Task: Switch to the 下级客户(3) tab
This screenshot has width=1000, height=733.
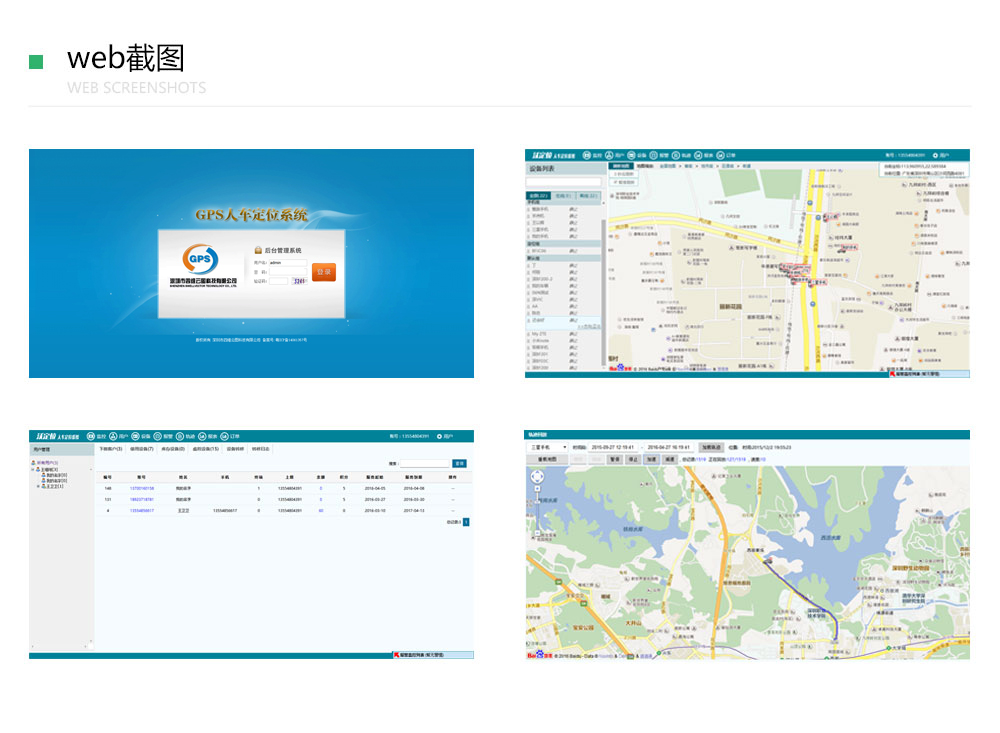Action: (x=111, y=450)
